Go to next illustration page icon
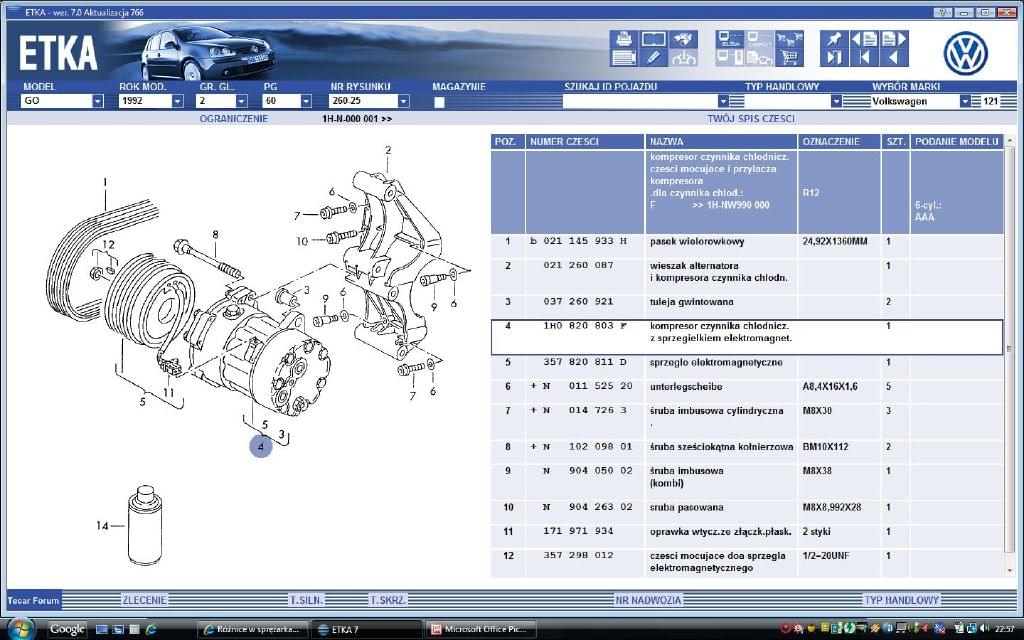The height and width of the screenshot is (640, 1024). pyautogui.click(x=894, y=39)
